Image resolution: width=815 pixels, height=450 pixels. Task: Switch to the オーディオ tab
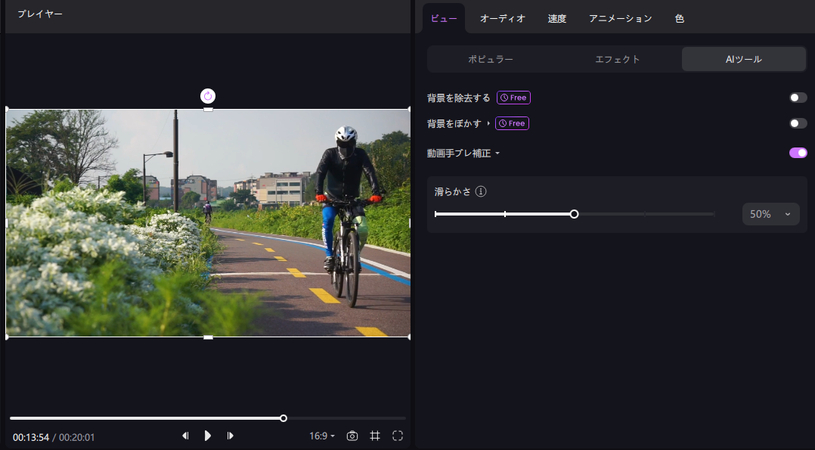pos(502,18)
